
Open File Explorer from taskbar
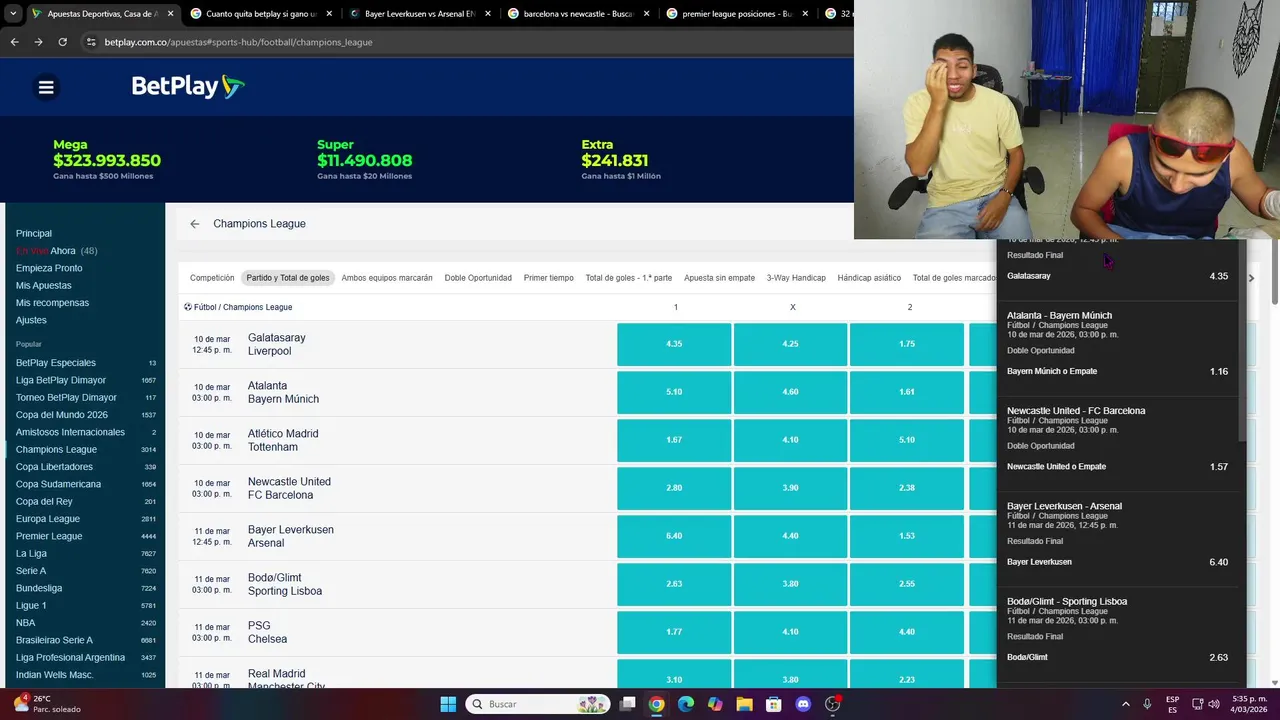click(744, 704)
